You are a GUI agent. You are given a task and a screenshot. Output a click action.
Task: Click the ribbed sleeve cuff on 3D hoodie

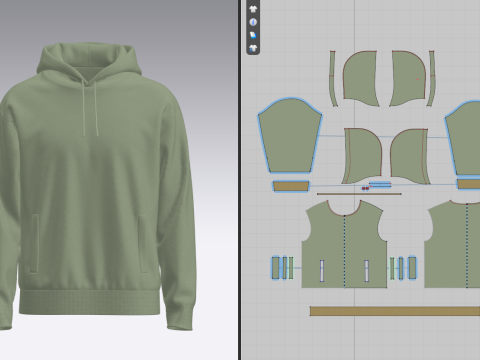coord(179,317)
